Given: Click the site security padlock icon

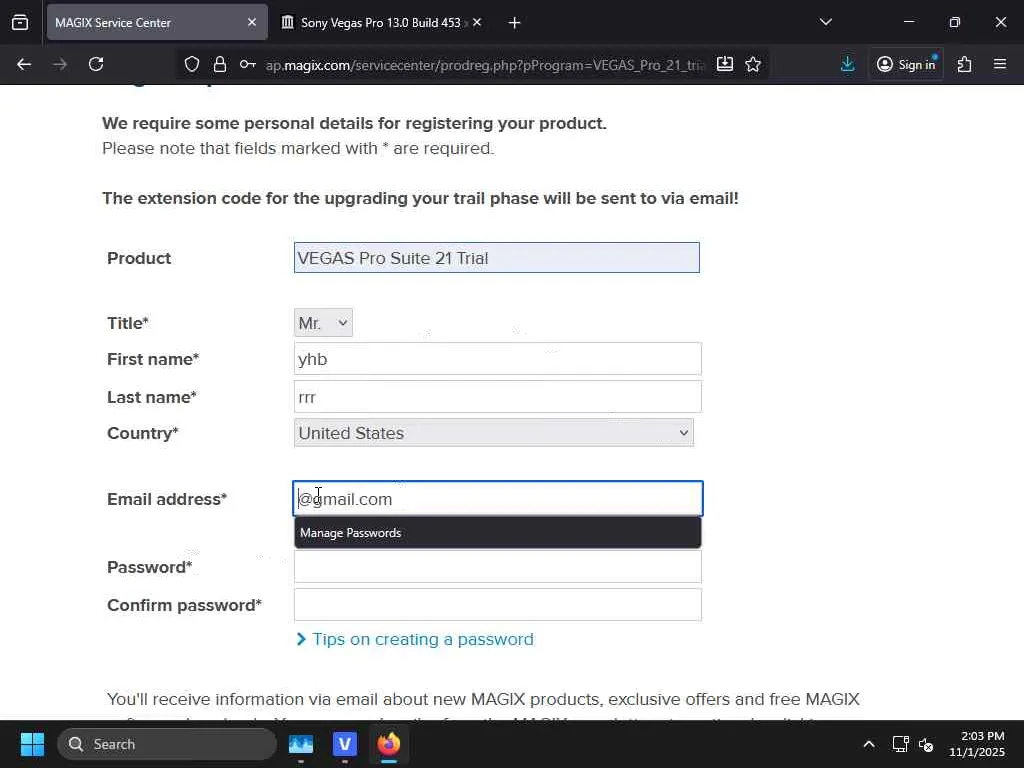Looking at the screenshot, I should [x=220, y=64].
